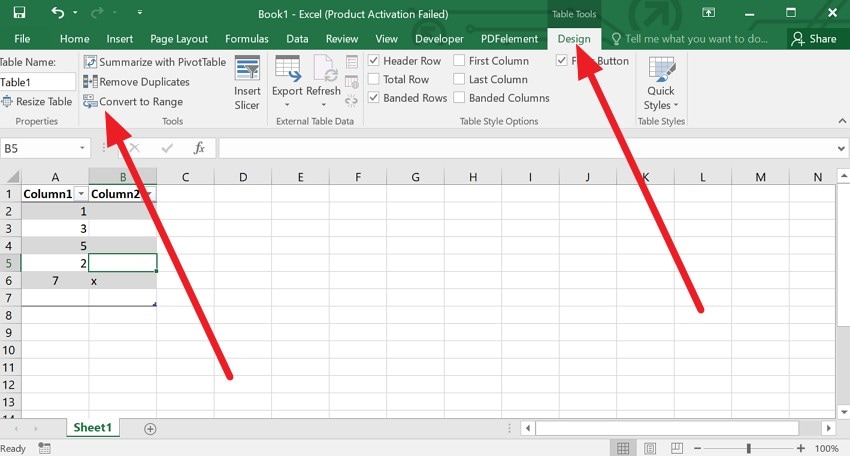Open the PDFelement tab
The width and height of the screenshot is (850, 456).
point(510,39)
